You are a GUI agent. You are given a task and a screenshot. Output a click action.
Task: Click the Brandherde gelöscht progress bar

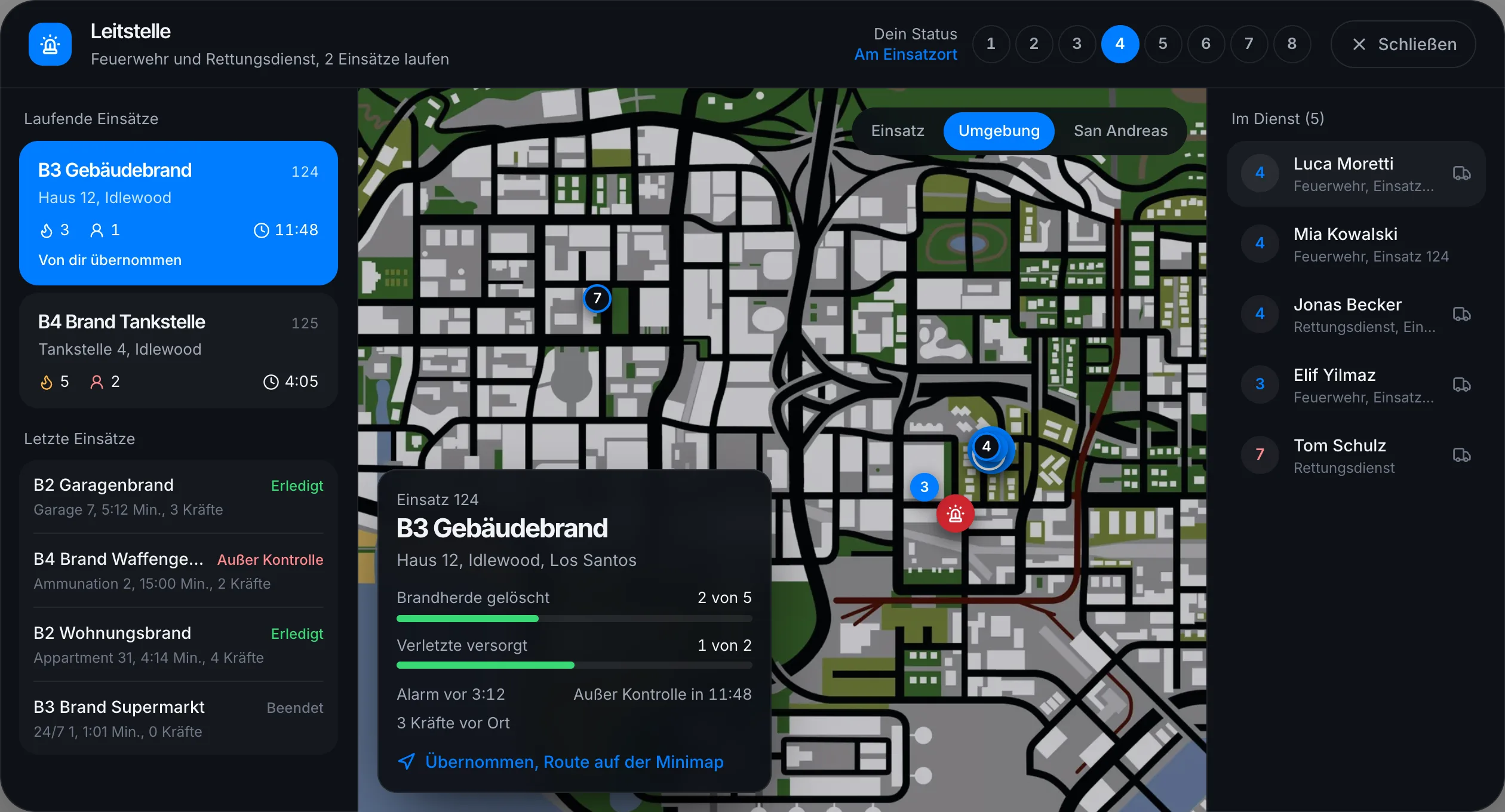(x=574, y=619)
